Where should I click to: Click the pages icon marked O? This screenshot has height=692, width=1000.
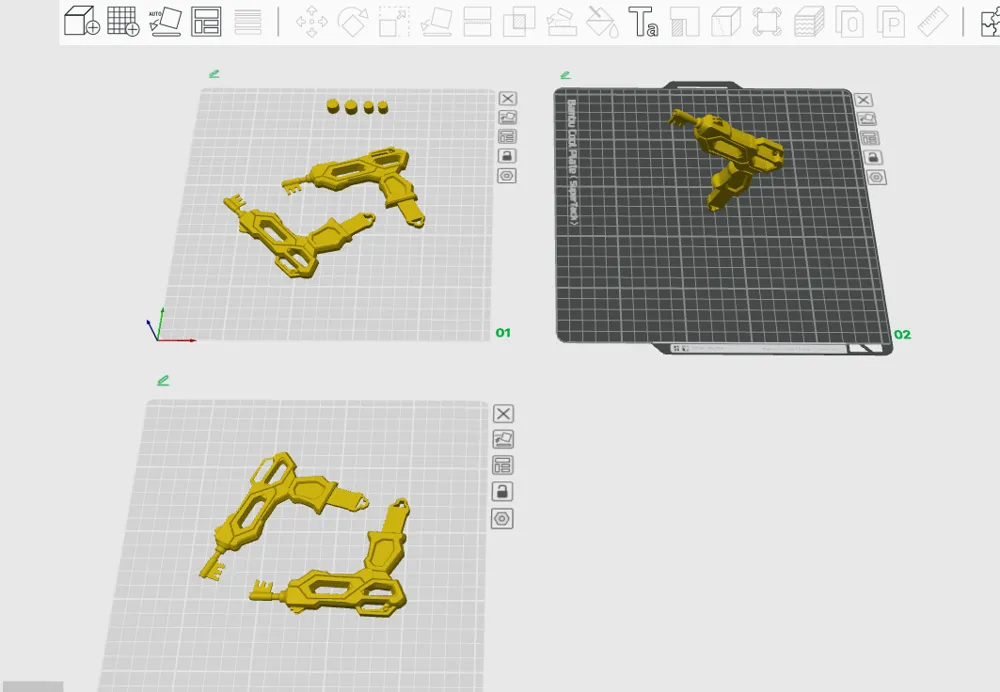(x=849, y=22)
